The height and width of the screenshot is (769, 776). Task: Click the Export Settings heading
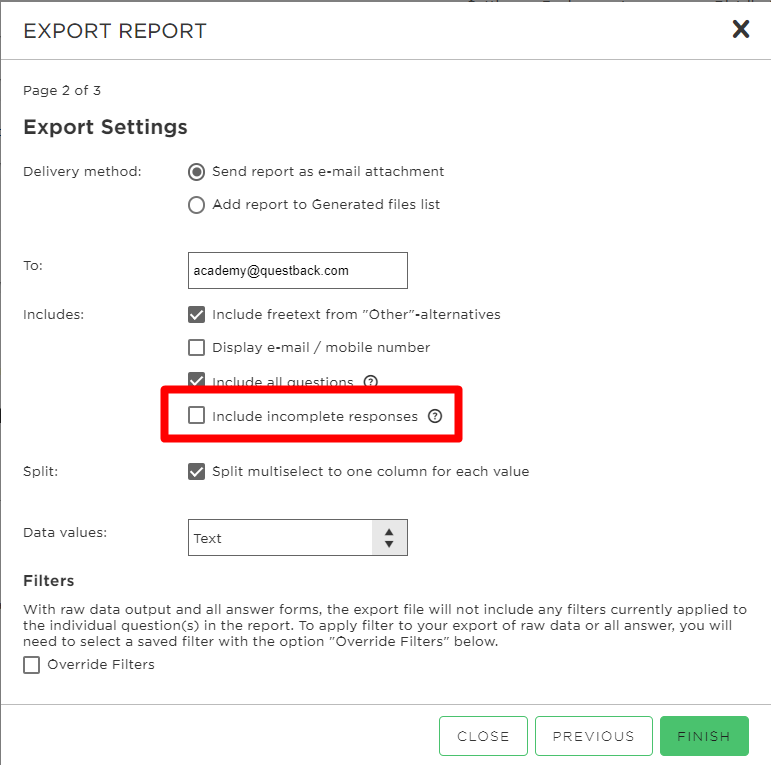coord(105,127)
